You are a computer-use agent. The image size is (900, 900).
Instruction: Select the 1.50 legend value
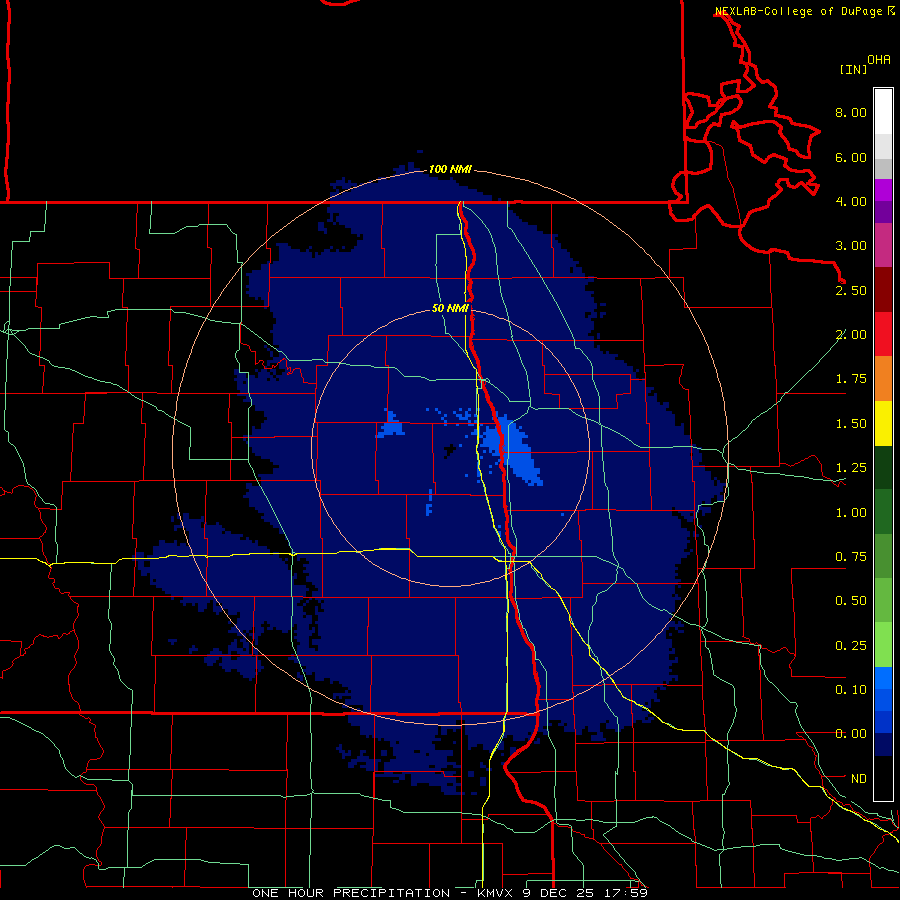[851, 424]
